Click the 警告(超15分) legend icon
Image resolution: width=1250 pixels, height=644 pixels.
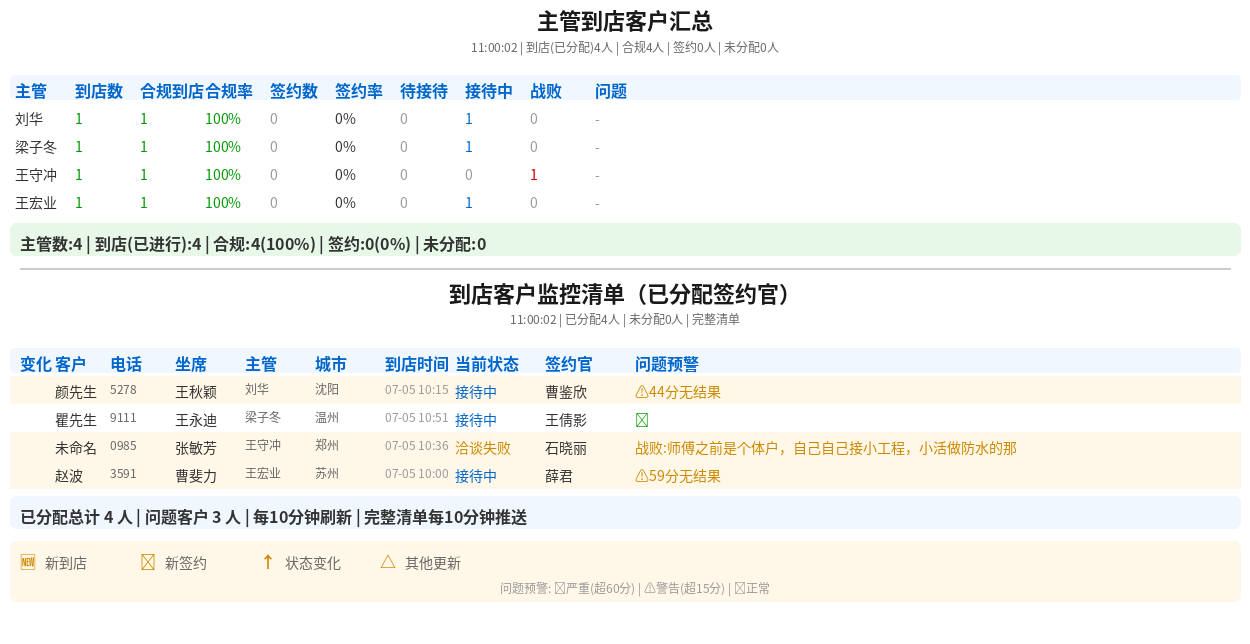tap(650, 588)
